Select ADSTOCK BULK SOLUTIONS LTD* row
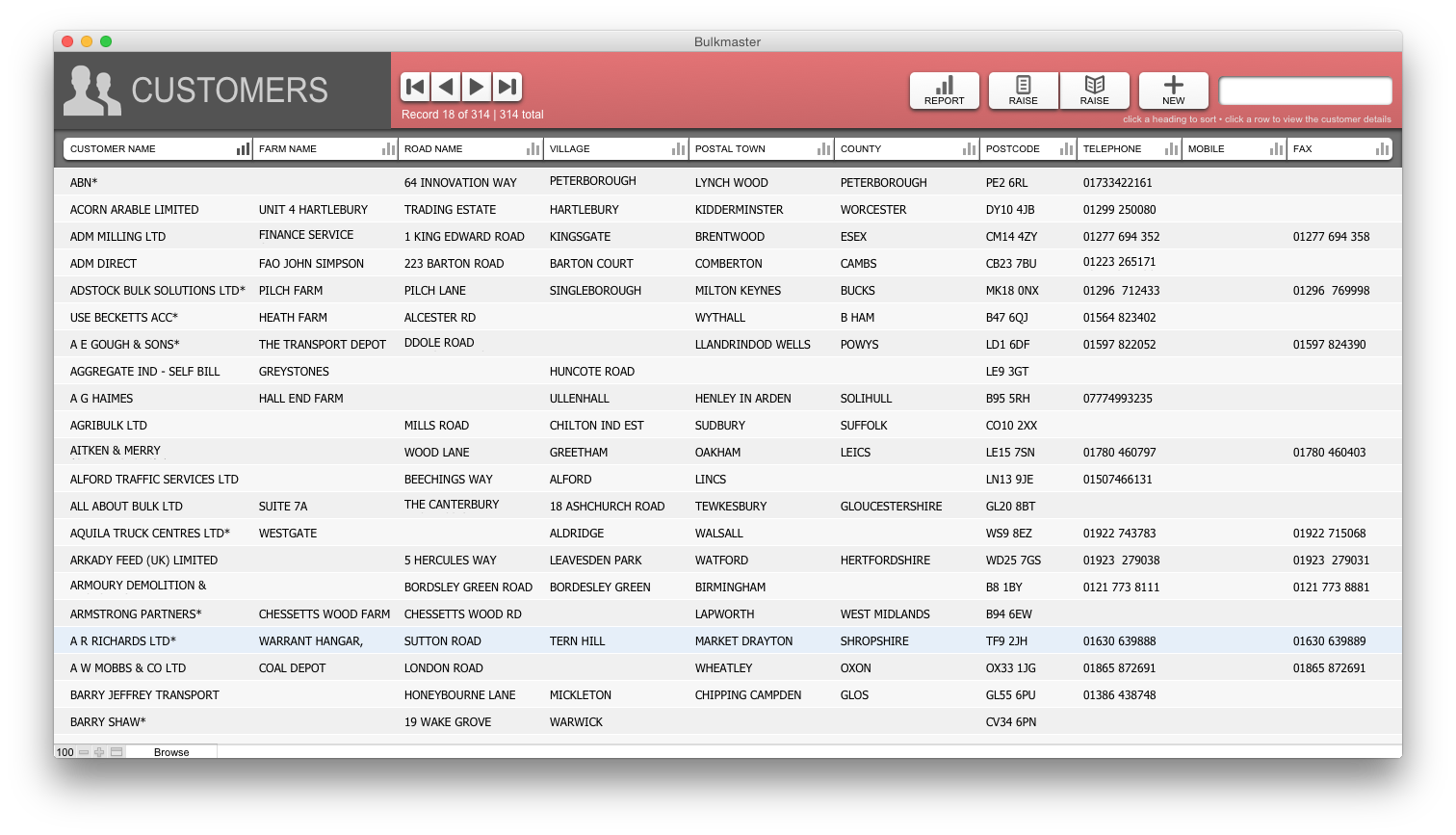 pyautogui.click(x=728, y=290)
